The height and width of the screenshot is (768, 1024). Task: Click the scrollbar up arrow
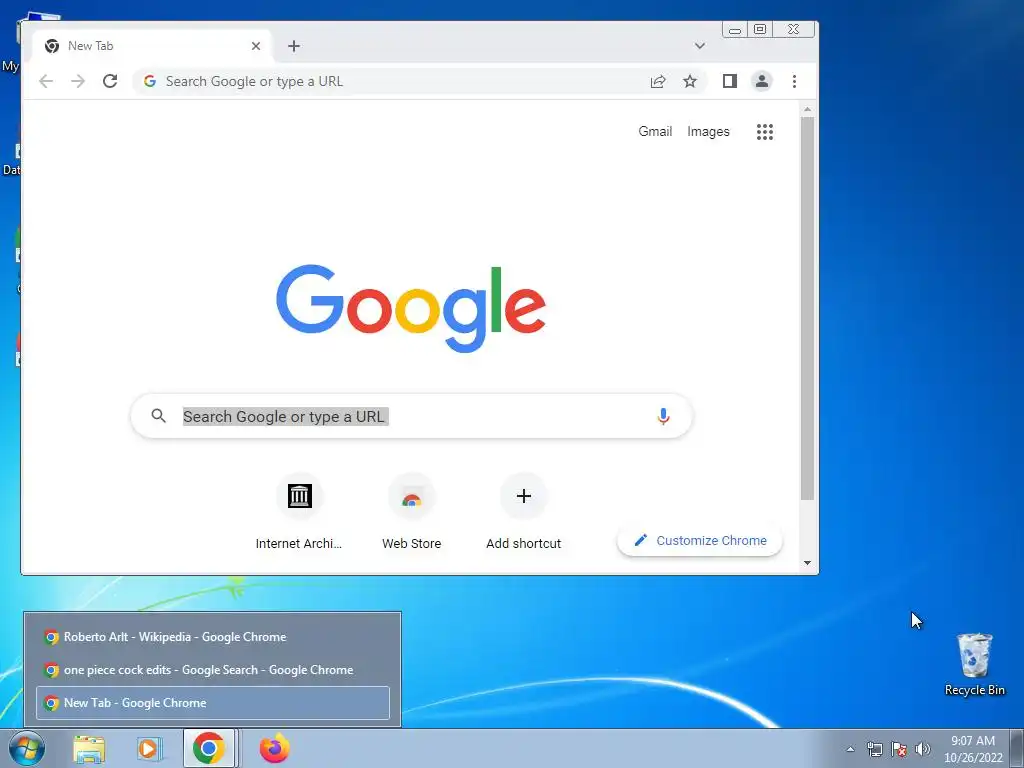click(x=807, y=109)
